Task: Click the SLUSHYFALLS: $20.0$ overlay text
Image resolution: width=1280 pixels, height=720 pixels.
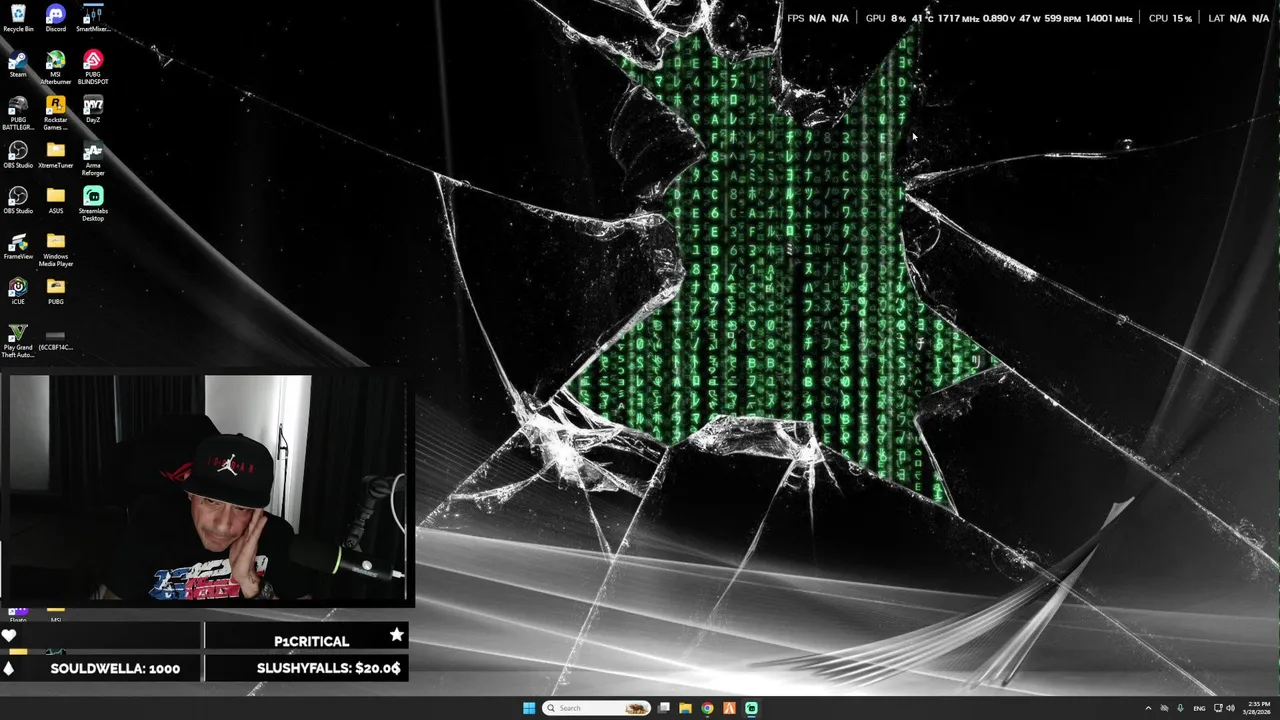Action: click(x=328, y=668)
